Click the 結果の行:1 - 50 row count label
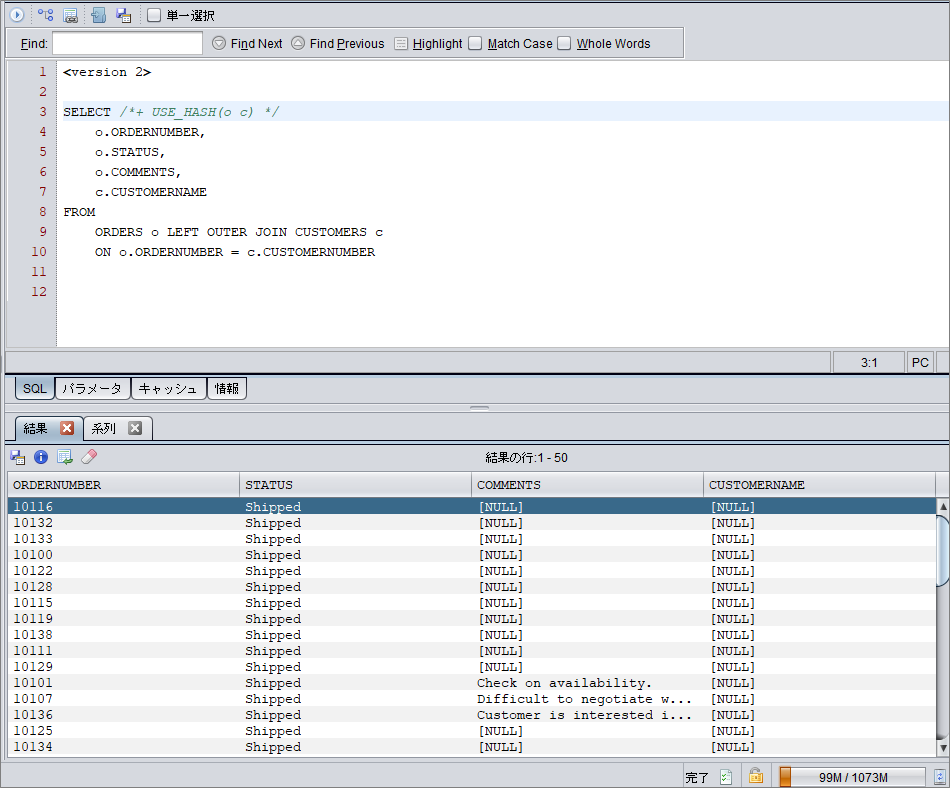This screenshot has height=788, width=950. [x=526, y=458]
